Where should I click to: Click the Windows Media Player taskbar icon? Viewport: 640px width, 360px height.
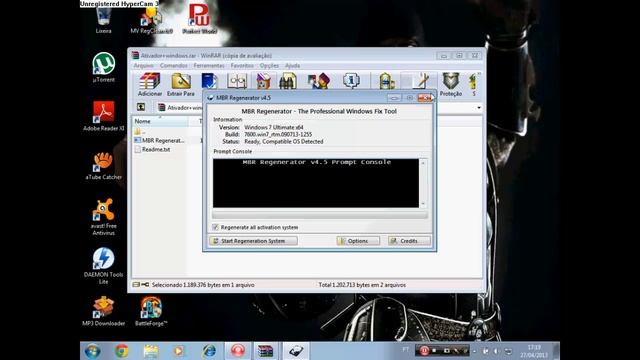(x=179, y=351)
